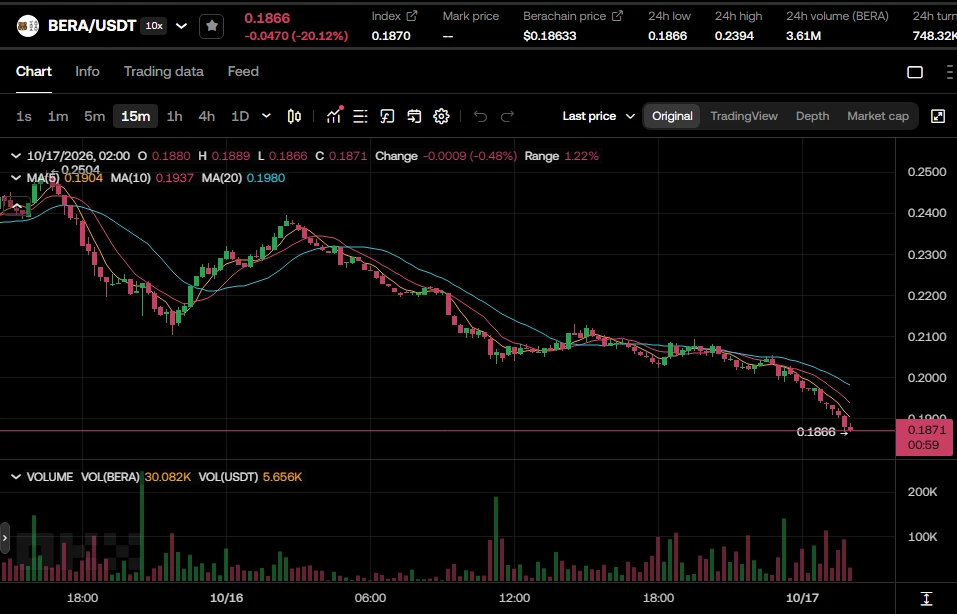The width and height of the screenshot is (957, 614).
Task: Click the MA(20) legend value 0.1980
Action: coord(265,178)
